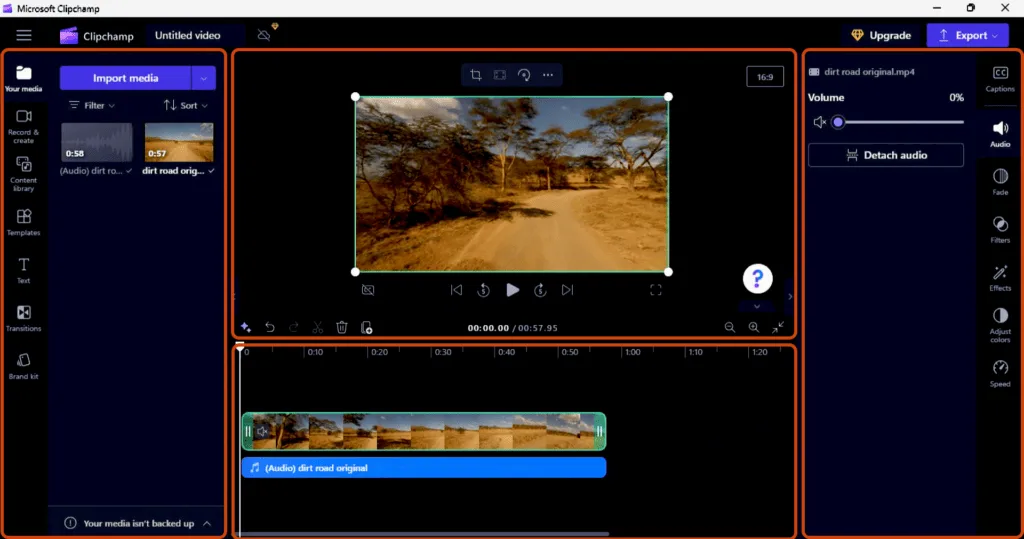This screenshot has height=539, width=1024.
Task: Open Content library tab
Action: (24, 174)
